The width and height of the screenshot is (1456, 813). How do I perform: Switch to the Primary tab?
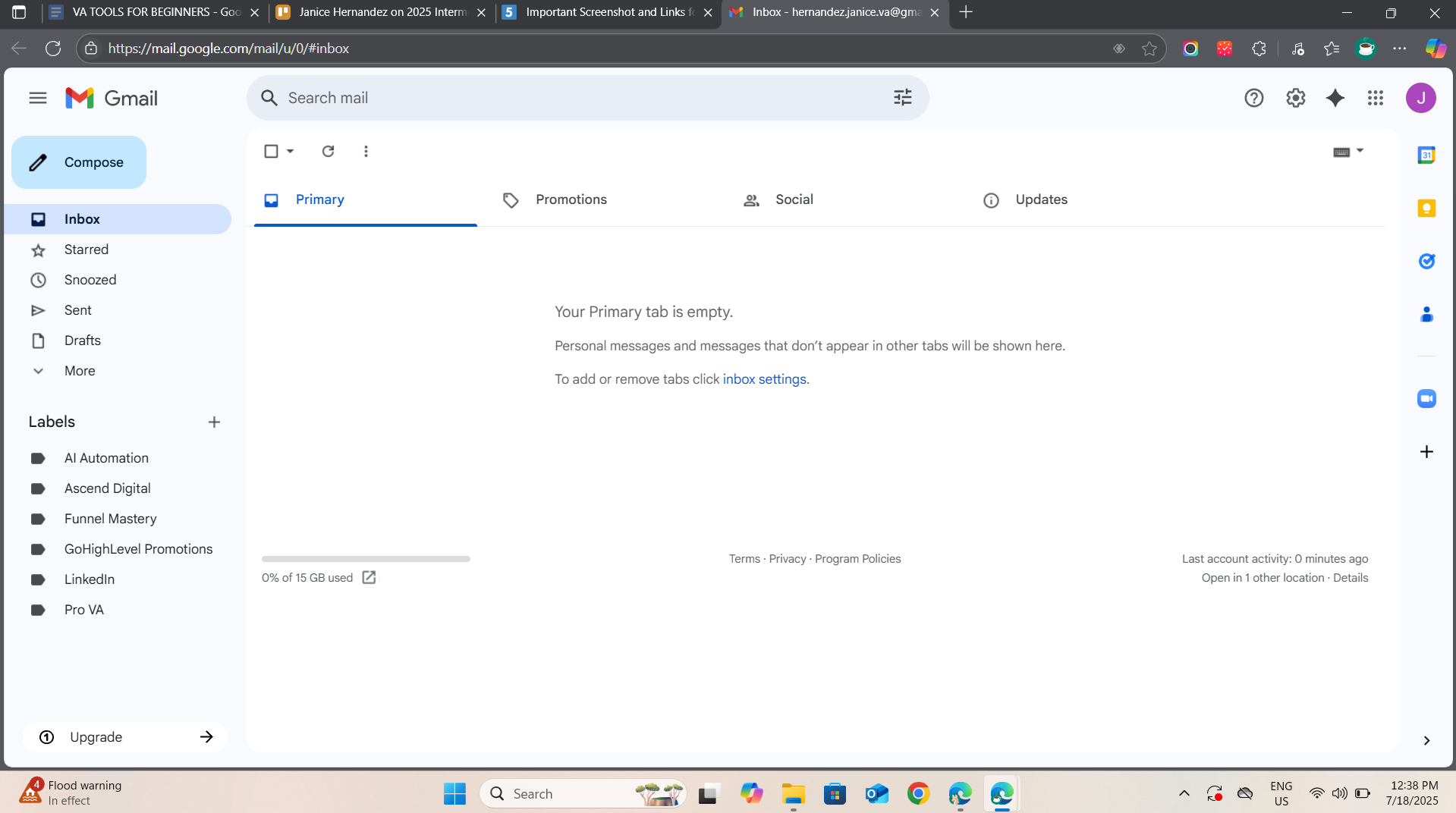366,200
